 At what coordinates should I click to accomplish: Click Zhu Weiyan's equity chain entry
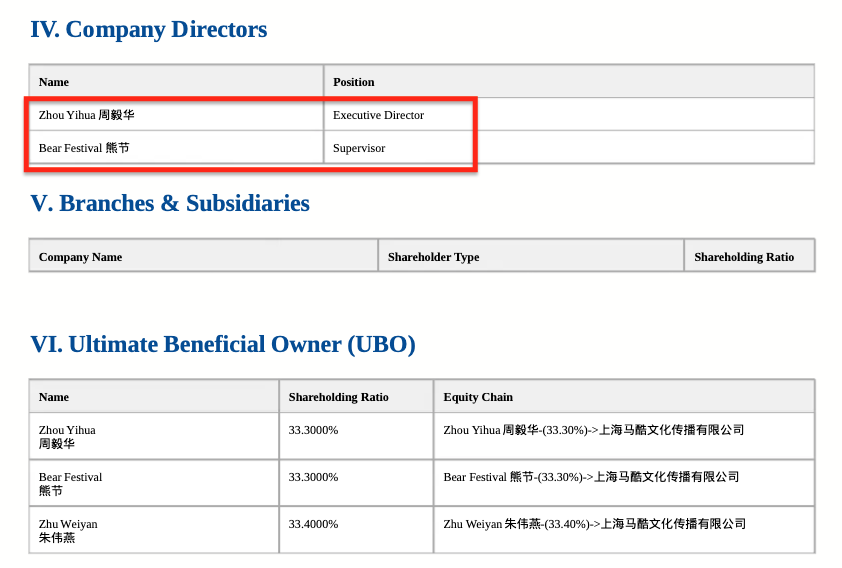tap(594, 524)
